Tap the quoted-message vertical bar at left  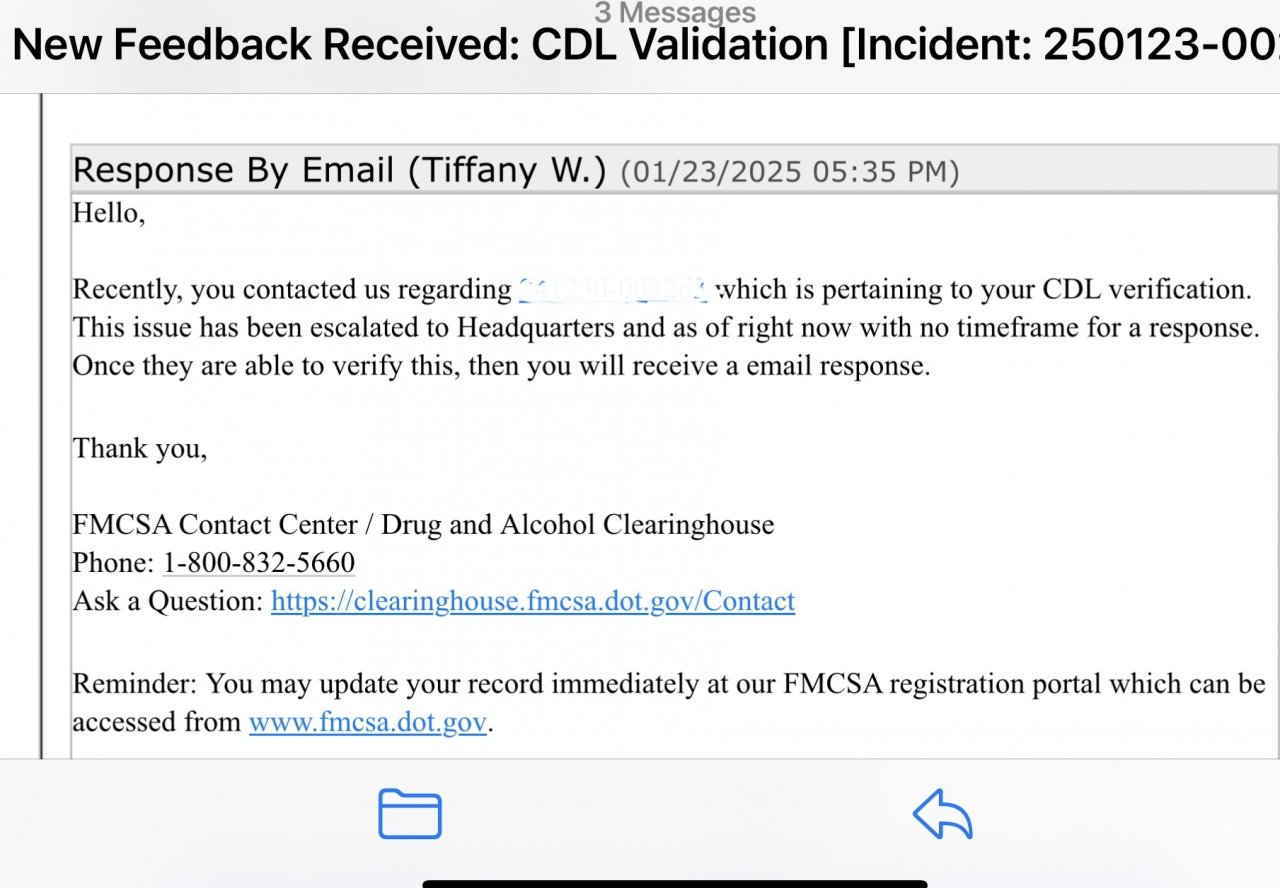coord(41,425)
